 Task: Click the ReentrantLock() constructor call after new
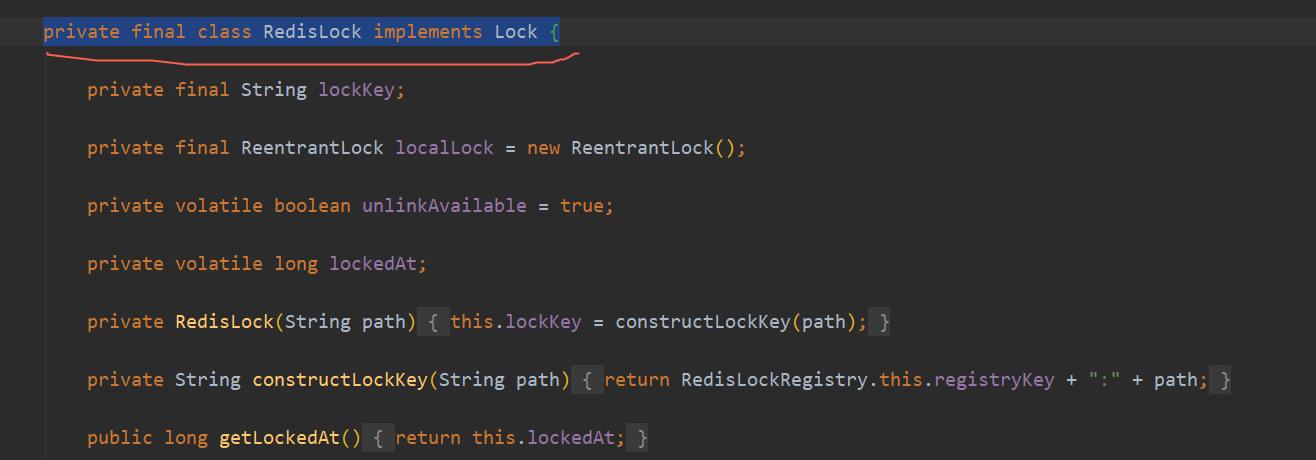pyautogui.click(x=653, y=148)
